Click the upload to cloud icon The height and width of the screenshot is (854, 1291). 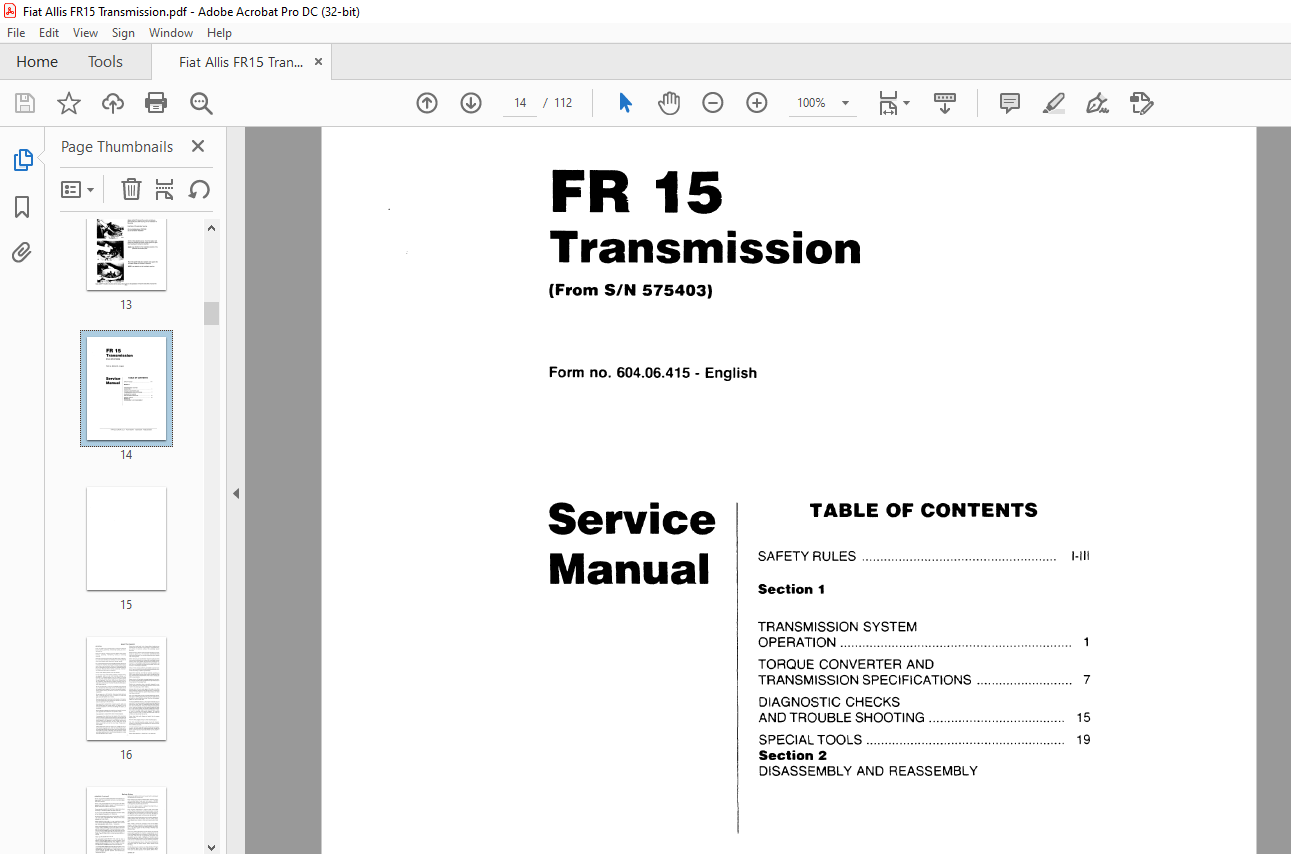(x=113, y=103)
